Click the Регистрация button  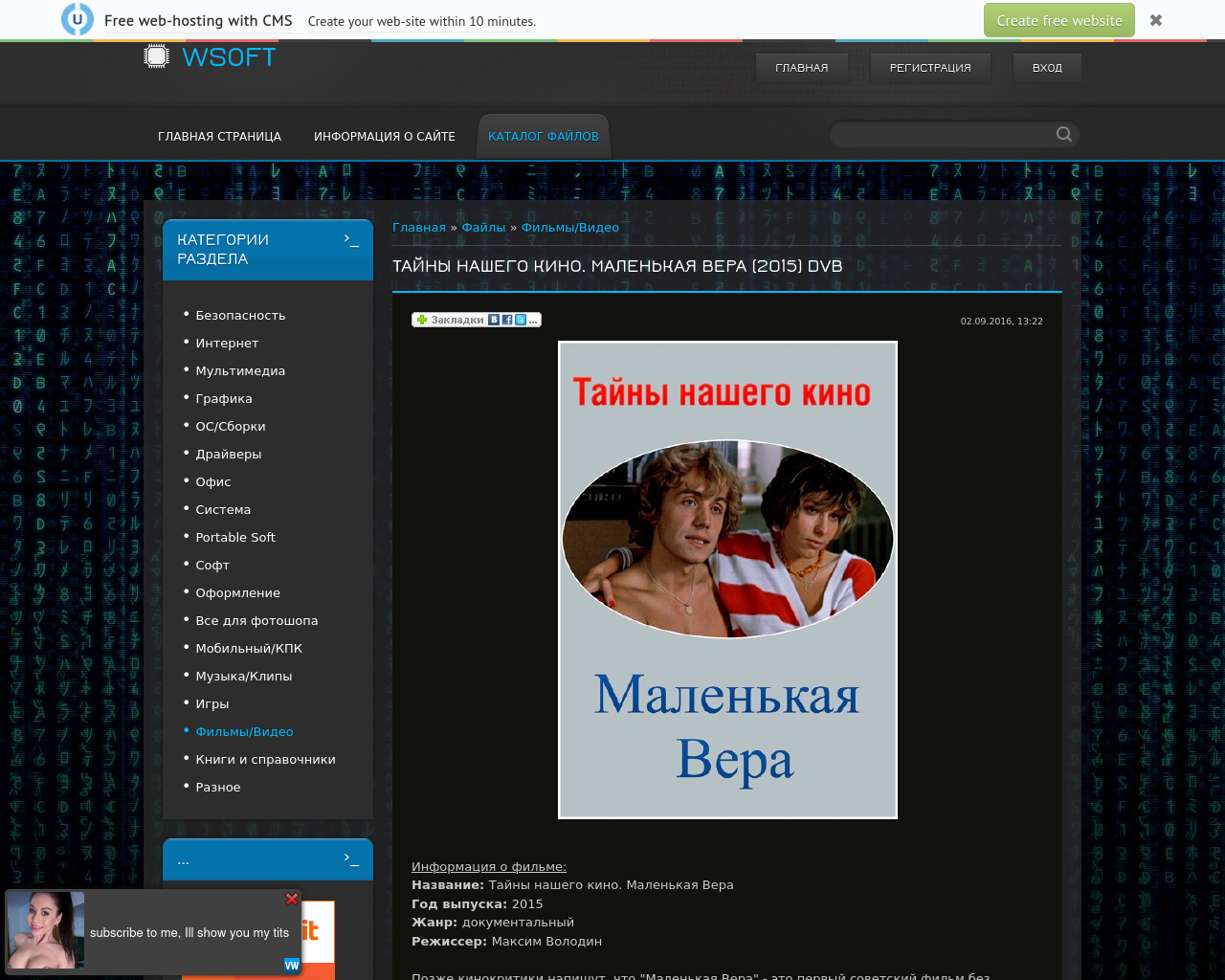[x=930, y=68]
